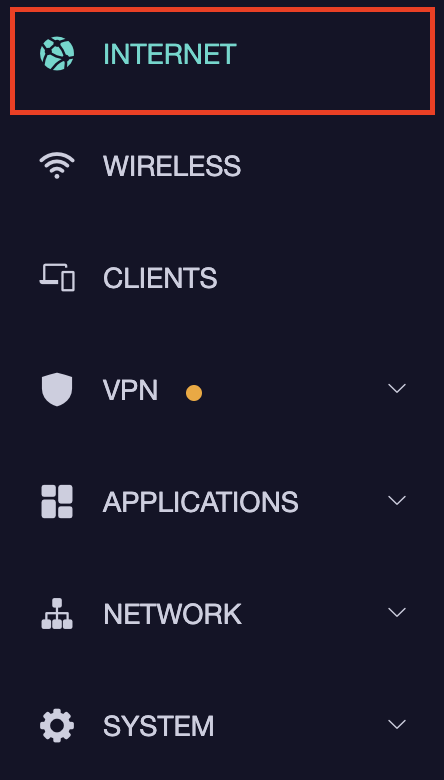Choose the NETWORK text label
Viewport: 444px width, 780px height.
pyautogui.click(x=173, y=614)
